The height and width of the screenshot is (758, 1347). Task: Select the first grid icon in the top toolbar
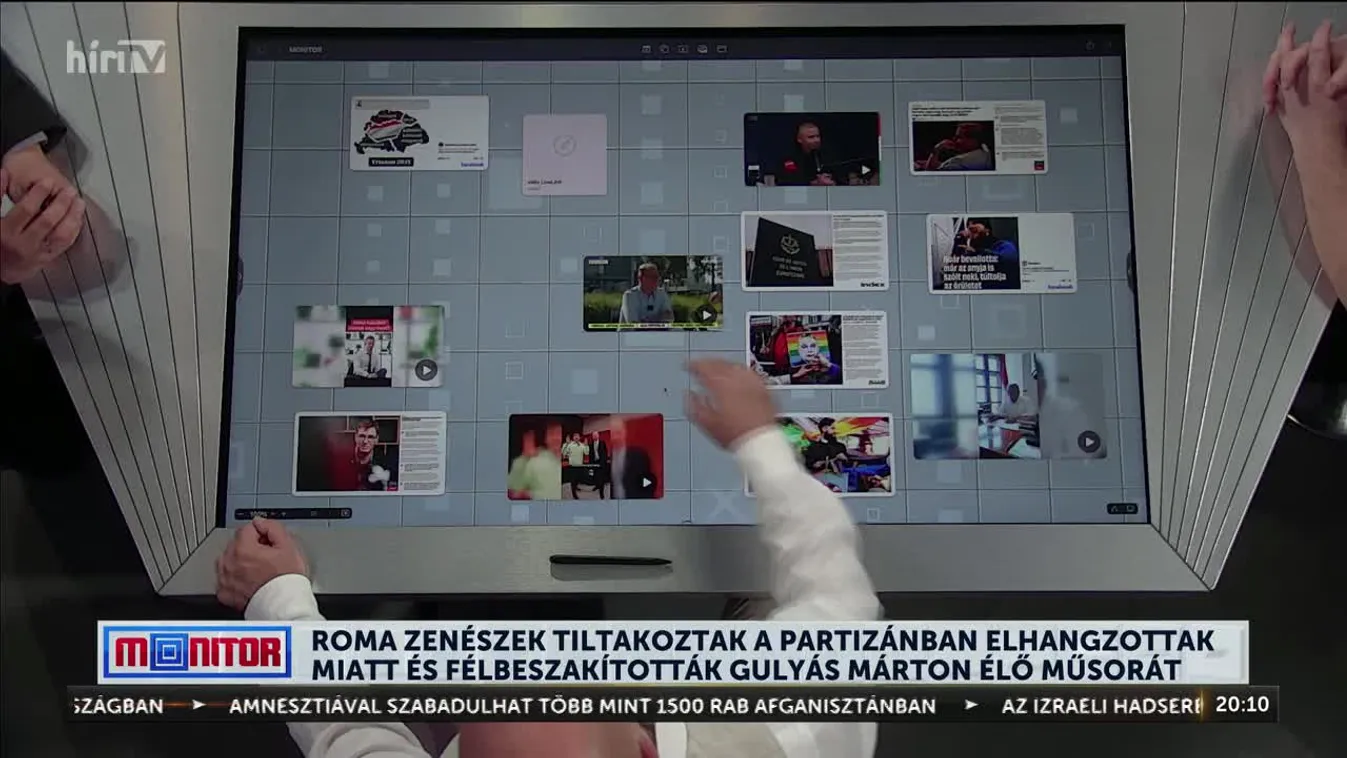(x=646, y=48)
